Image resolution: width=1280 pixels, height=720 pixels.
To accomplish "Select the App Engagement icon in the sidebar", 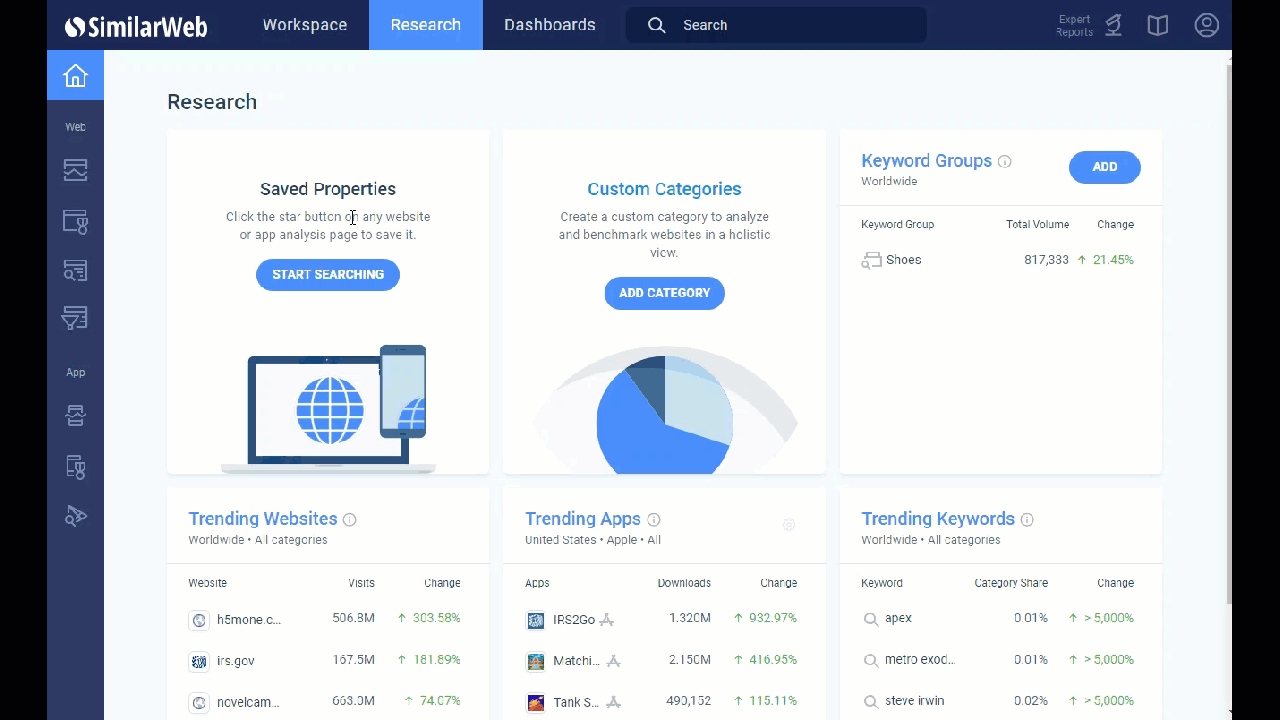I will click(75, 466).
